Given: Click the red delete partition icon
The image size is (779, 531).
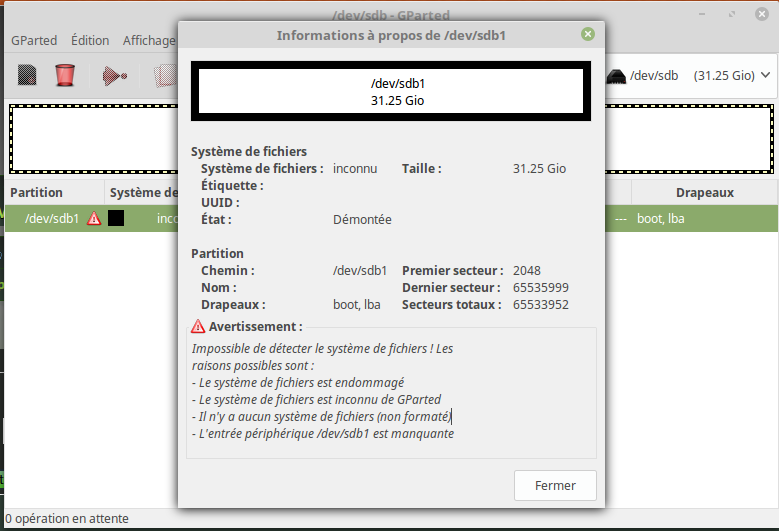Looking at the screenshot, I should click(65, 76).
